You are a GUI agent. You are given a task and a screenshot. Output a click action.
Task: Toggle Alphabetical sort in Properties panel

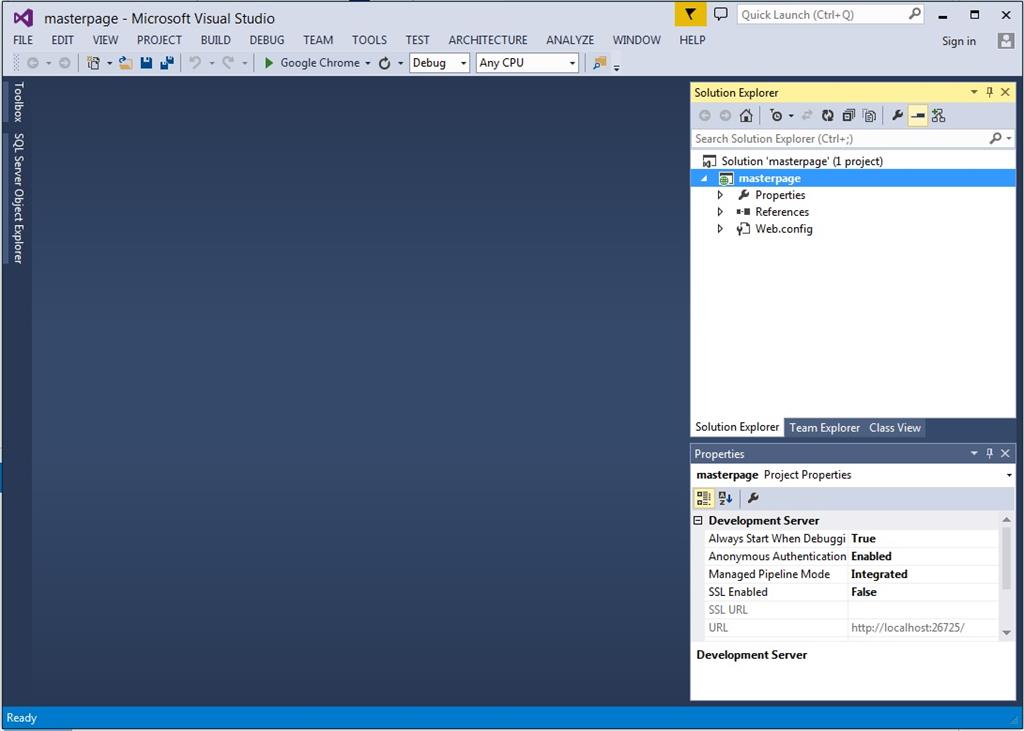pyautogui.click(x=726, y=498)
